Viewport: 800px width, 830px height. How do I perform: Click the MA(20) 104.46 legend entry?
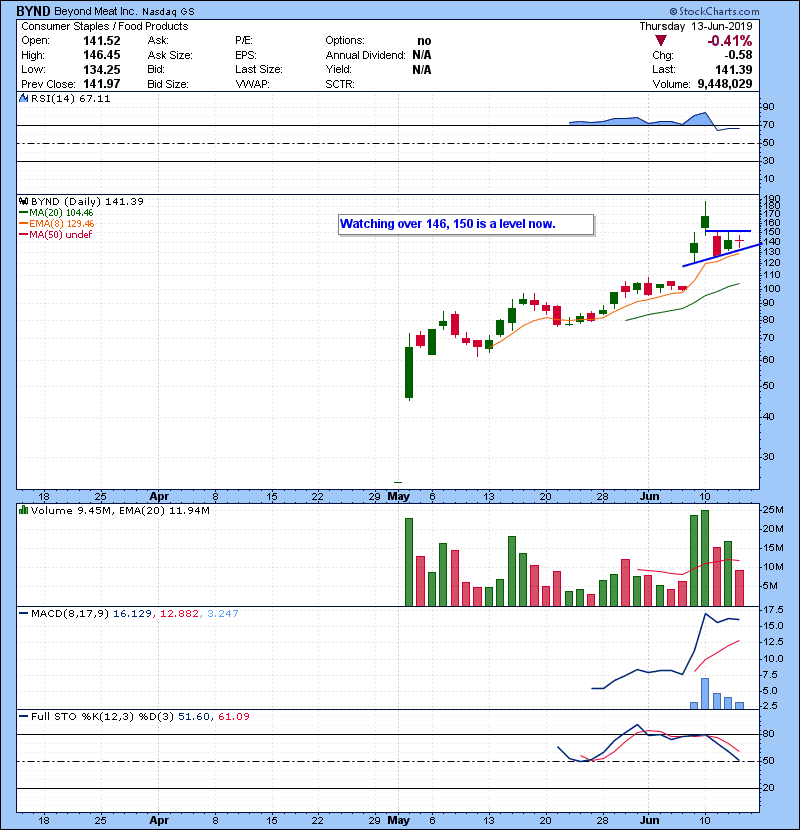coord(56,213)
